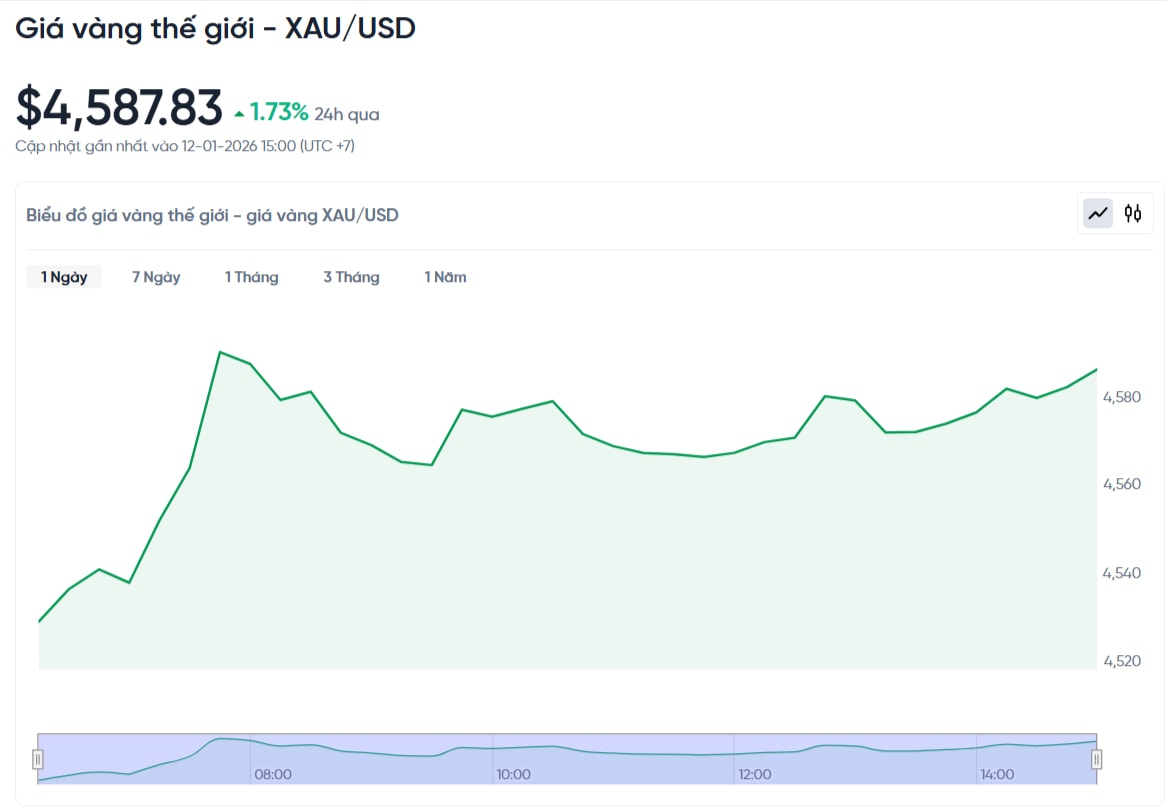The width and height of the screenshot is (1167, 808).
Task: Click the "Giá vàng thế giới – XAU/USD" title
Action: [216, 28]
